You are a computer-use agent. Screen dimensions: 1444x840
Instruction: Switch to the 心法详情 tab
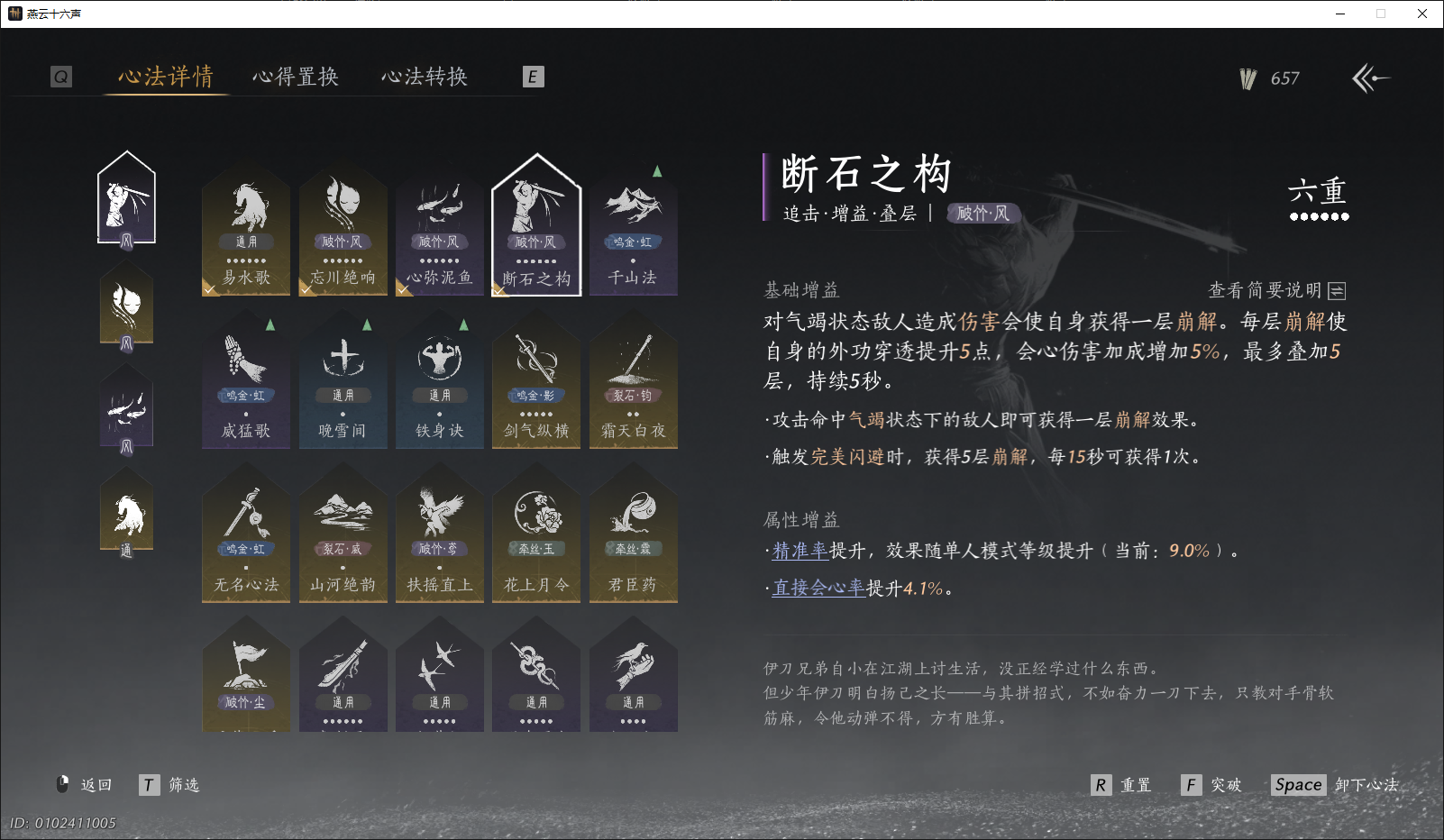[166, 77]
